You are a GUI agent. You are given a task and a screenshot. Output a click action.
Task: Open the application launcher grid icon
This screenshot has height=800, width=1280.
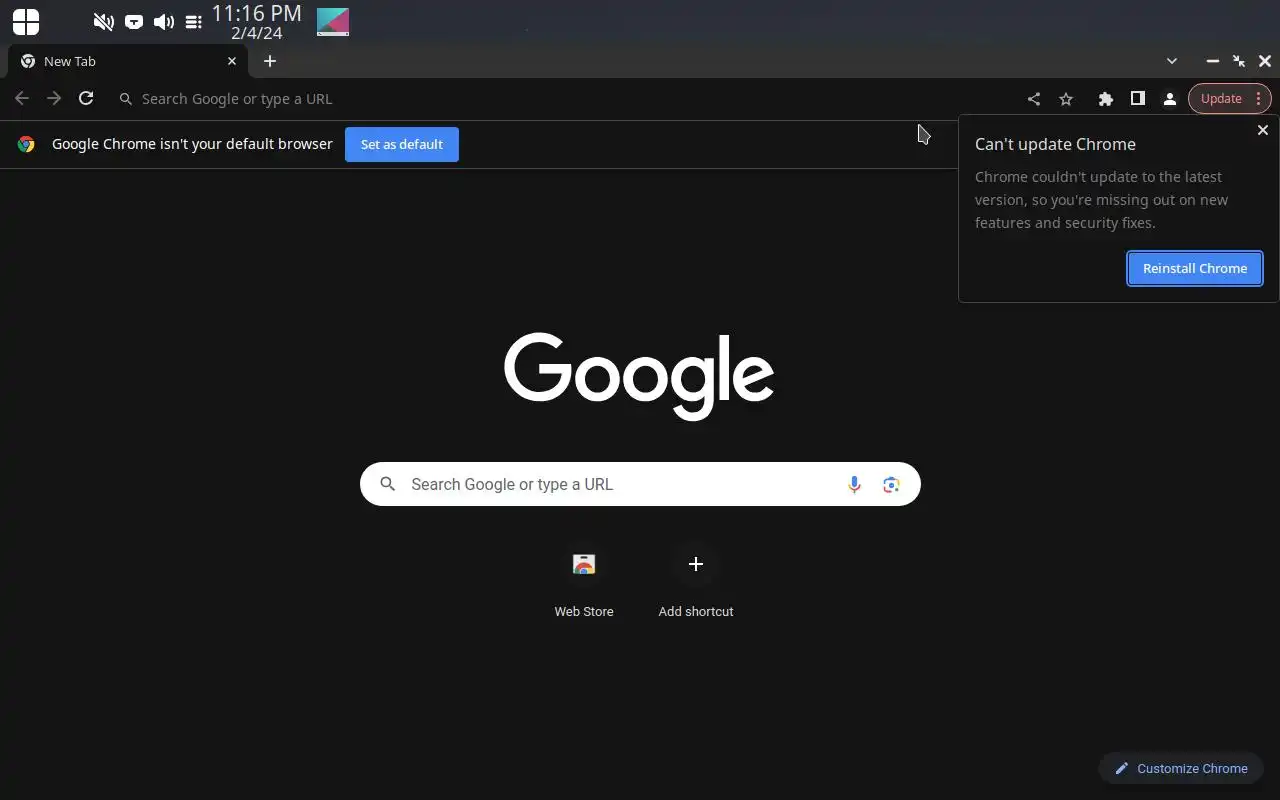[26, 22]
